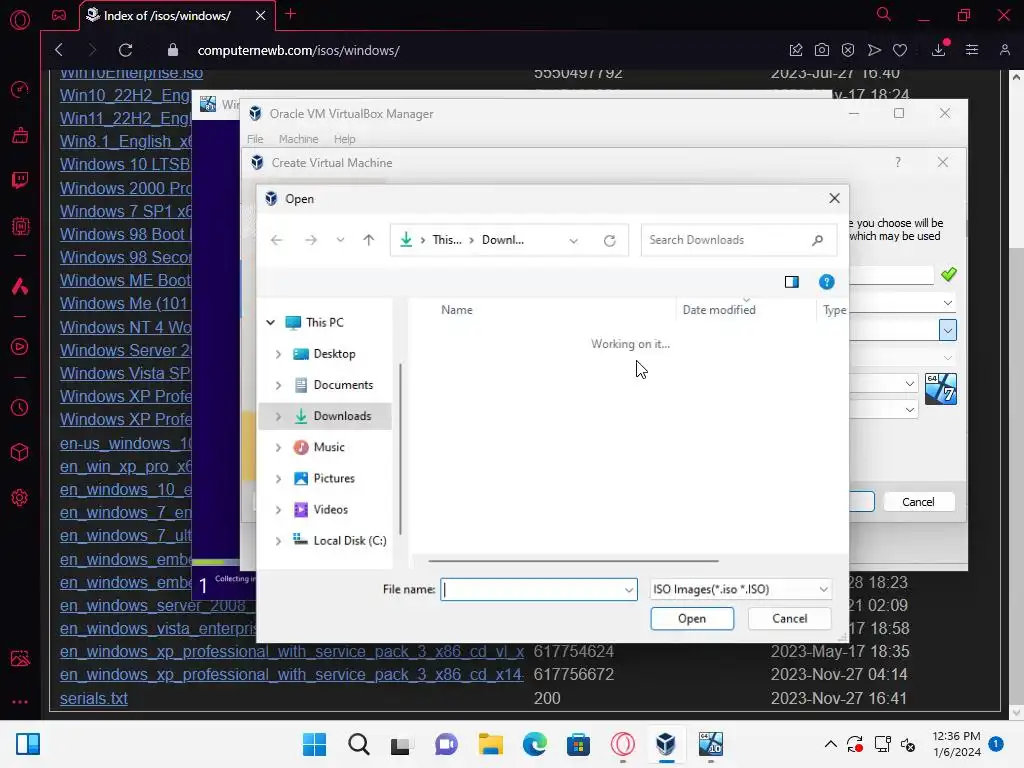Toggle the preview pane icon in Open dialog
The width and height of the screenshot is (1024, 768).
coord(792,282)
